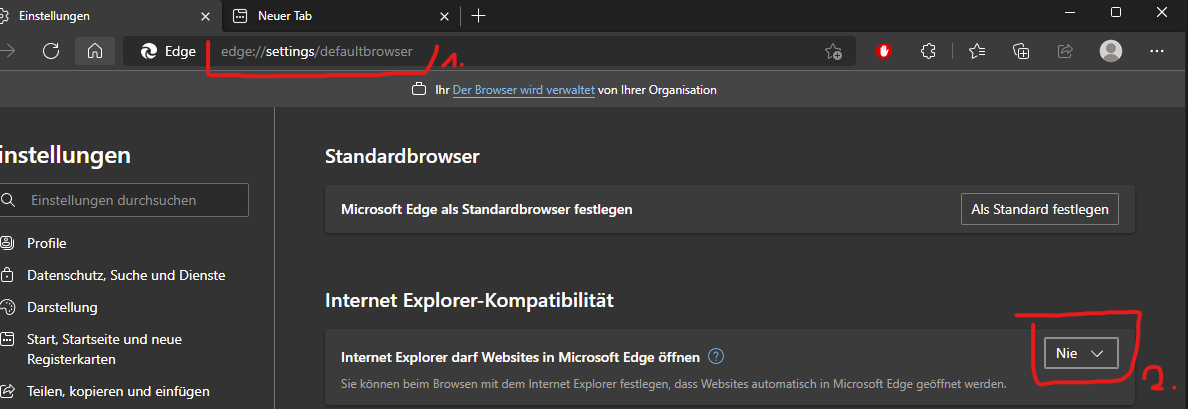Click the Share page icon
1188x409 pixels.
pos(1065,51)
